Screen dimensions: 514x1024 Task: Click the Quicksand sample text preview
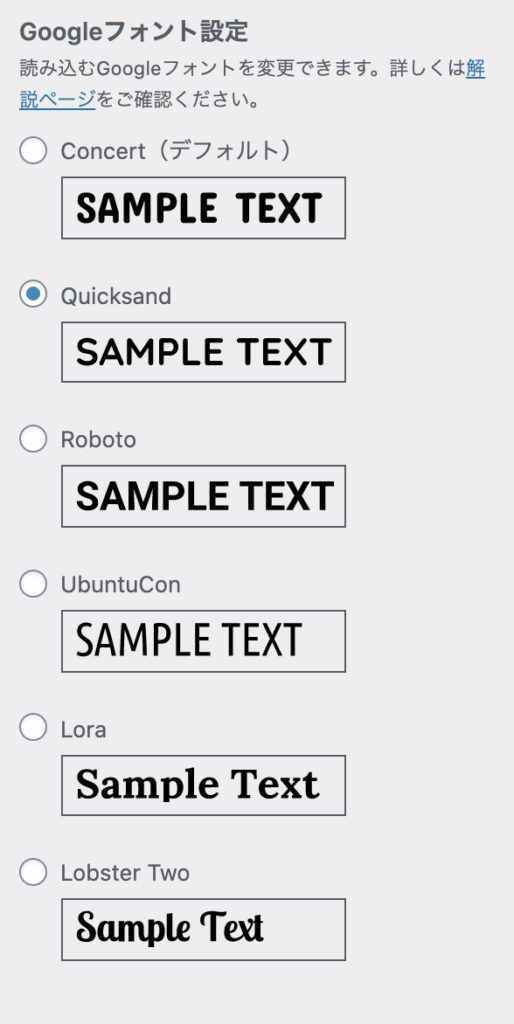coord(203,352)
